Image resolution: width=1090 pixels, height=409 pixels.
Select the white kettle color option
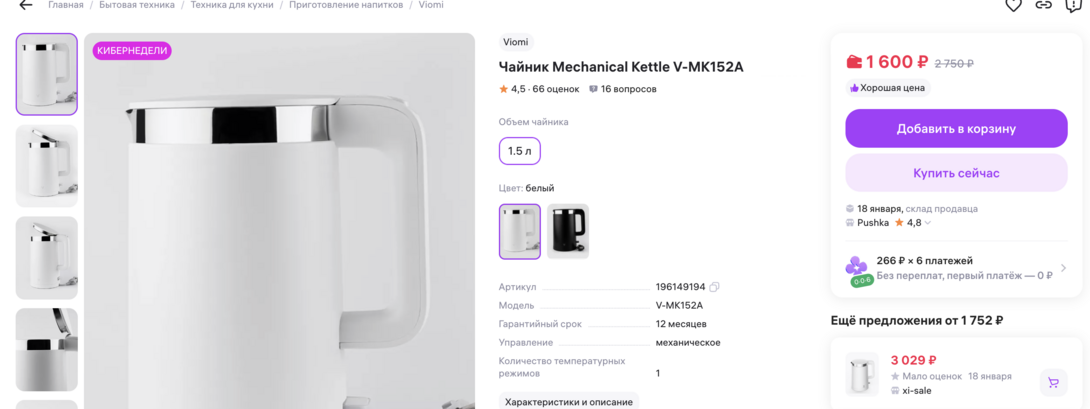coord(520,231)
